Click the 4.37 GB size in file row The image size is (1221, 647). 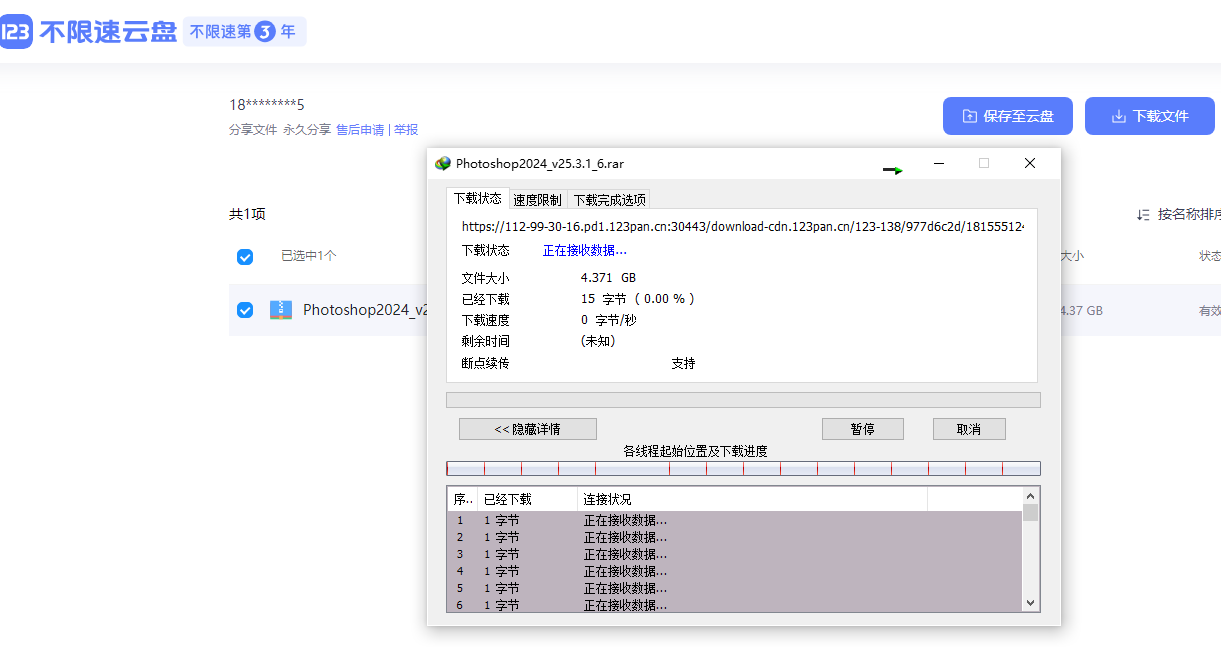(1082, 311)
